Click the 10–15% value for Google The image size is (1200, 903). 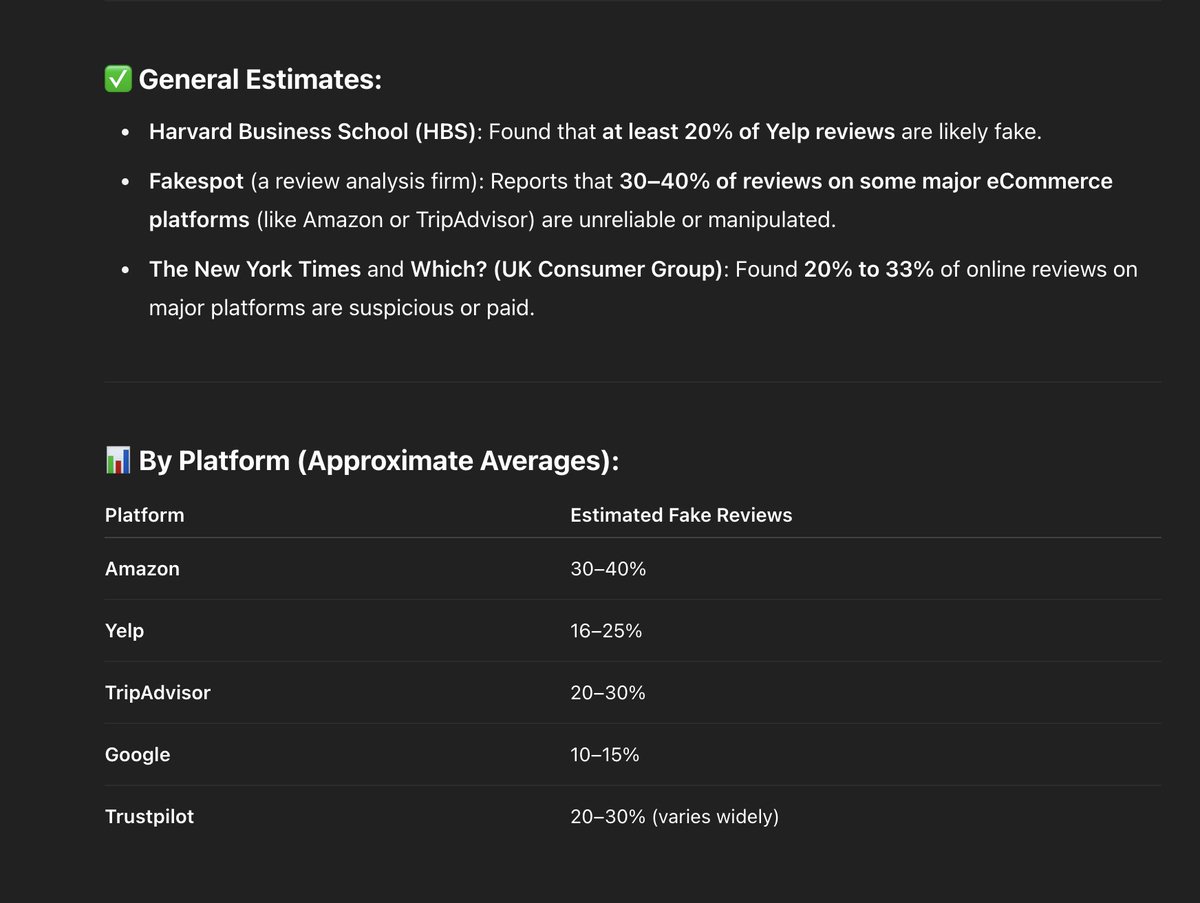click(605, 755)
